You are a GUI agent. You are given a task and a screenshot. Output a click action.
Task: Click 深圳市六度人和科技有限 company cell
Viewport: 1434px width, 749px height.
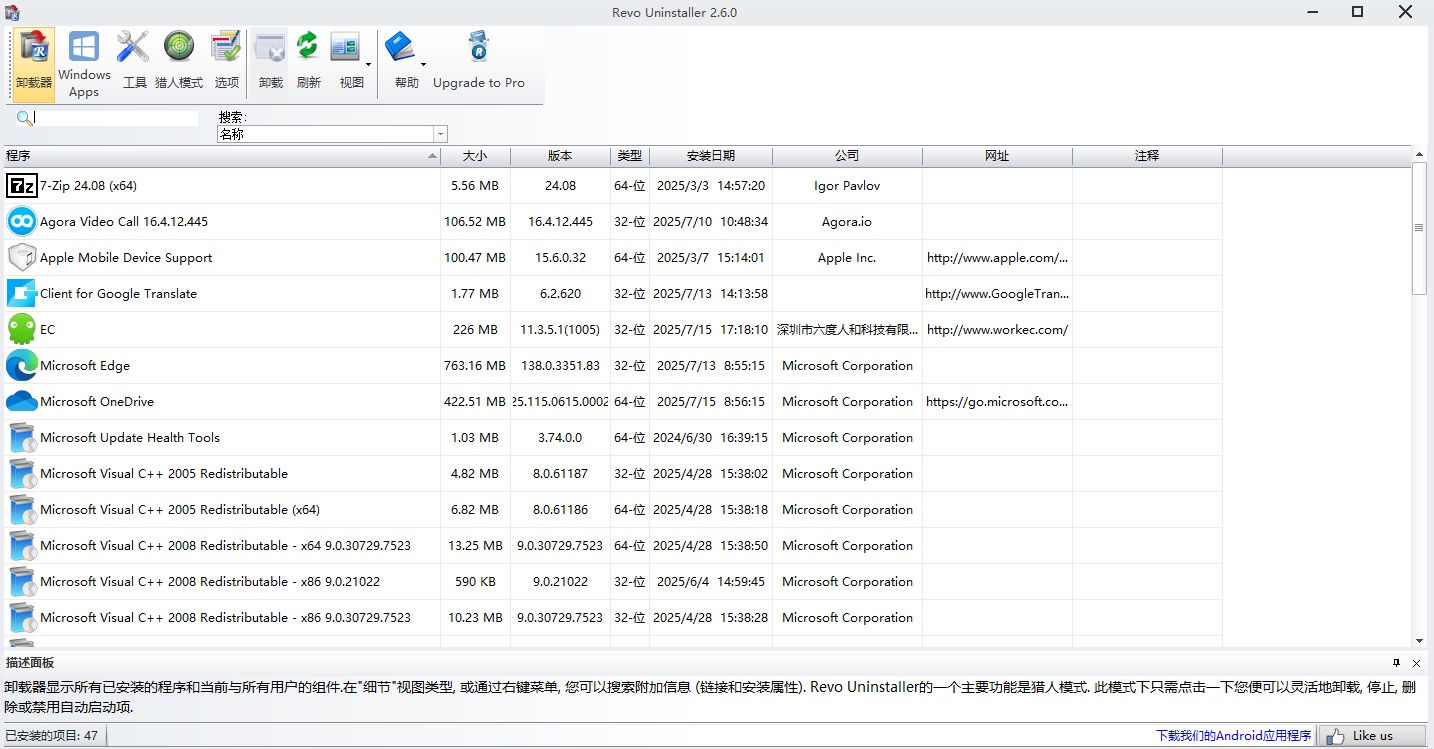coord(848,330)
